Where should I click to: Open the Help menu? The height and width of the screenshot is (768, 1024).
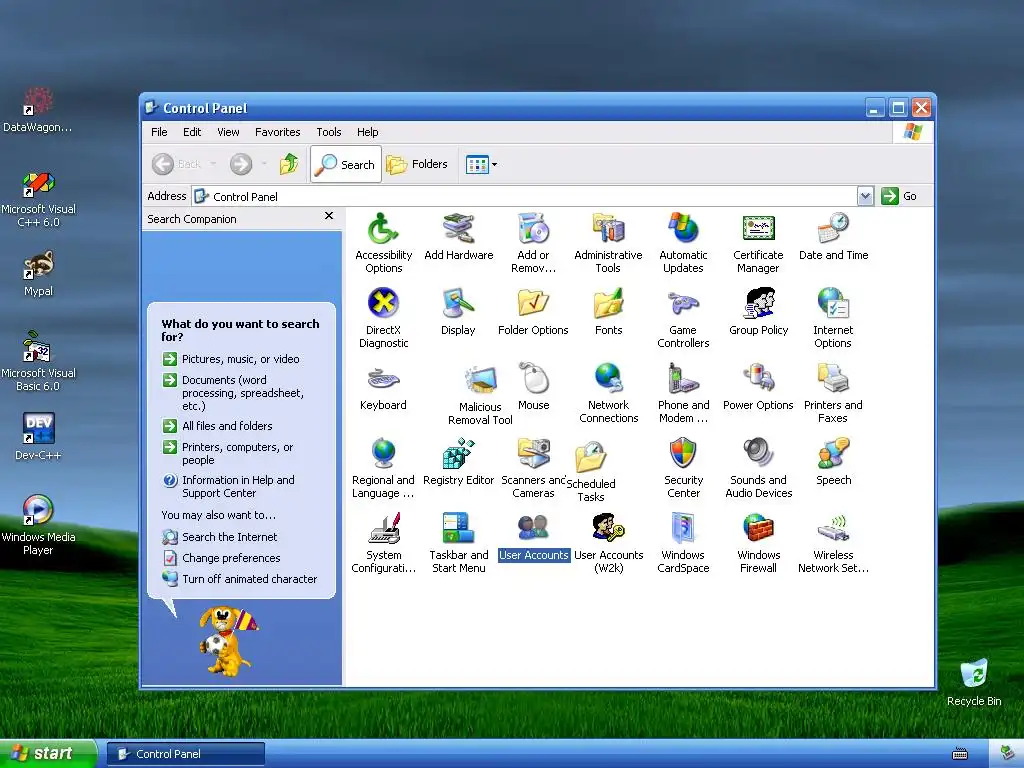click(367, 132)
